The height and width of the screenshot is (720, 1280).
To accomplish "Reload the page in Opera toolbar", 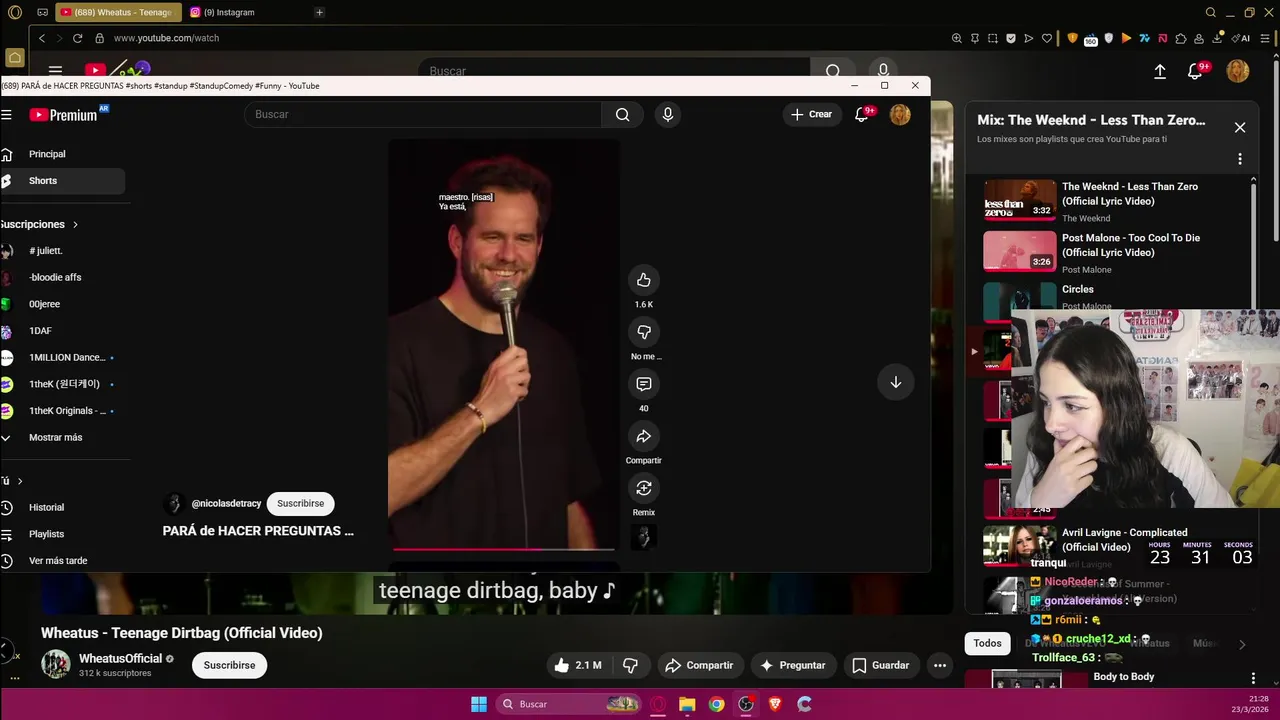I will (x=77, y=38).
